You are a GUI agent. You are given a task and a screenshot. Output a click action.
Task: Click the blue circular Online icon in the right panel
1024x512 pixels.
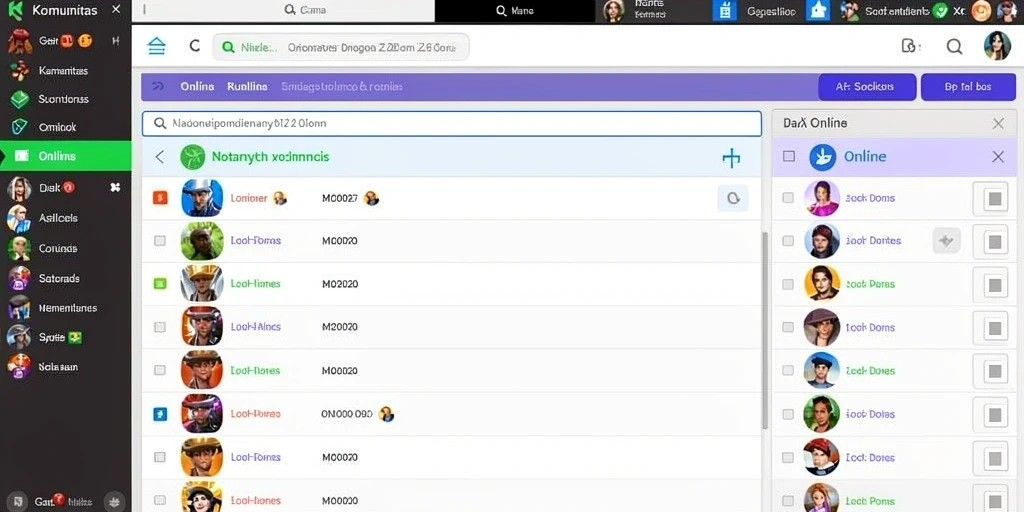pyautogui.click(x=822, y=157)
